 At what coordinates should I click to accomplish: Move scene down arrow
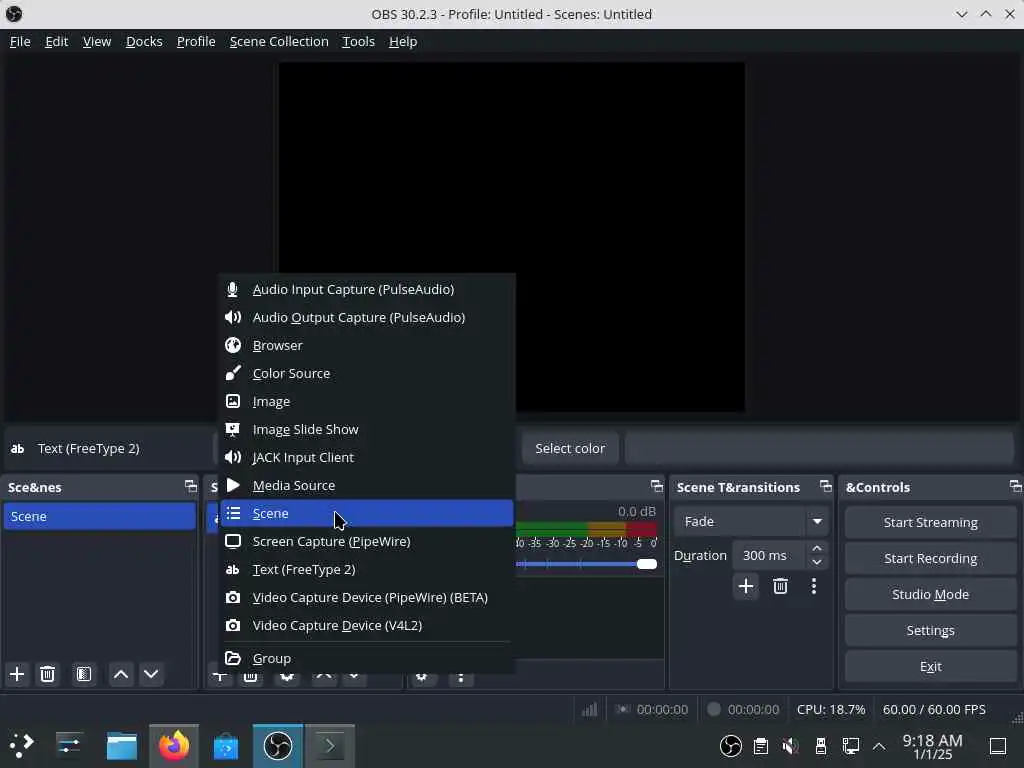[151, 674]
